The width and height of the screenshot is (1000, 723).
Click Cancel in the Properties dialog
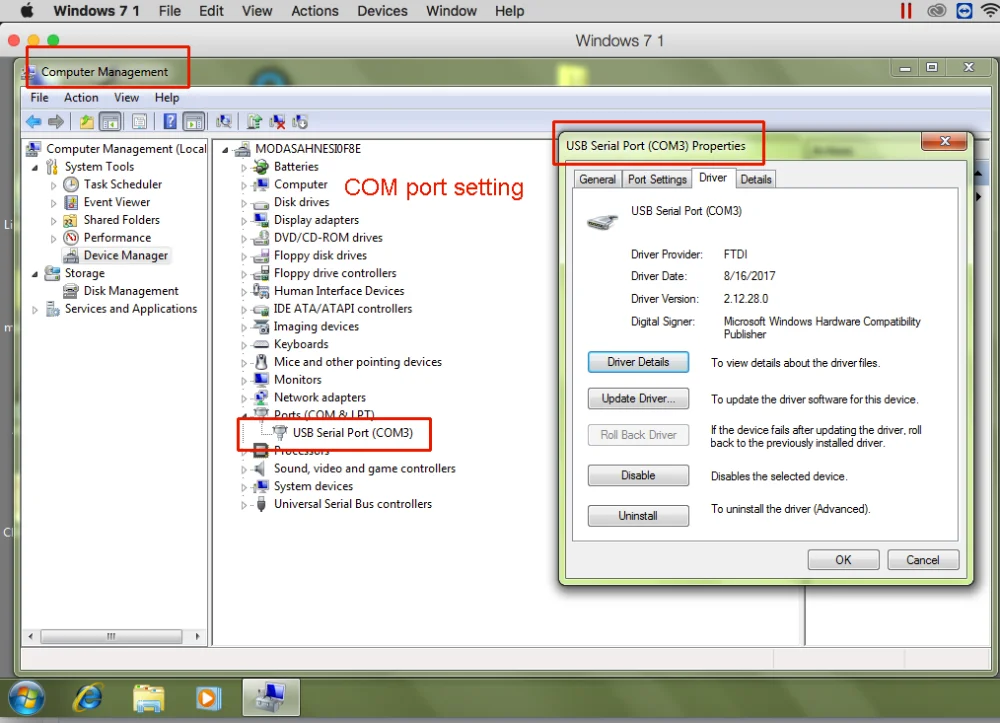point(923,560)
